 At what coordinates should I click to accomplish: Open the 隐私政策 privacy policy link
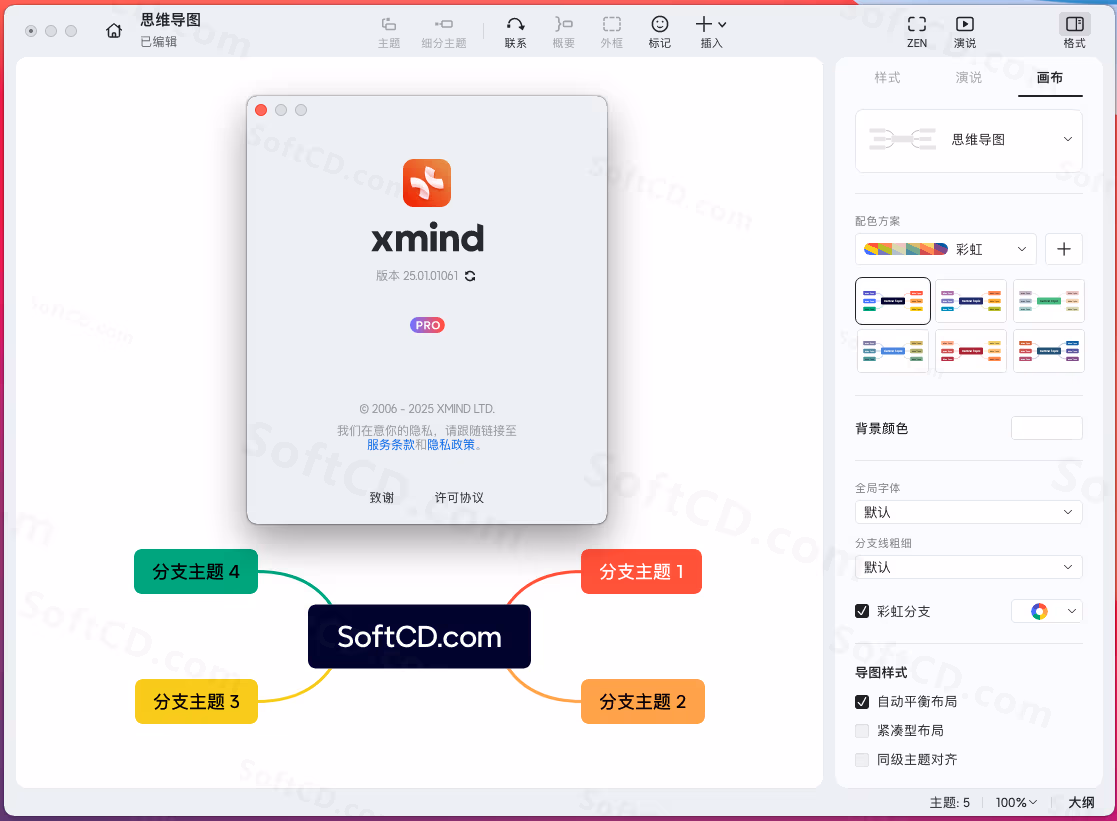[451, 445]
